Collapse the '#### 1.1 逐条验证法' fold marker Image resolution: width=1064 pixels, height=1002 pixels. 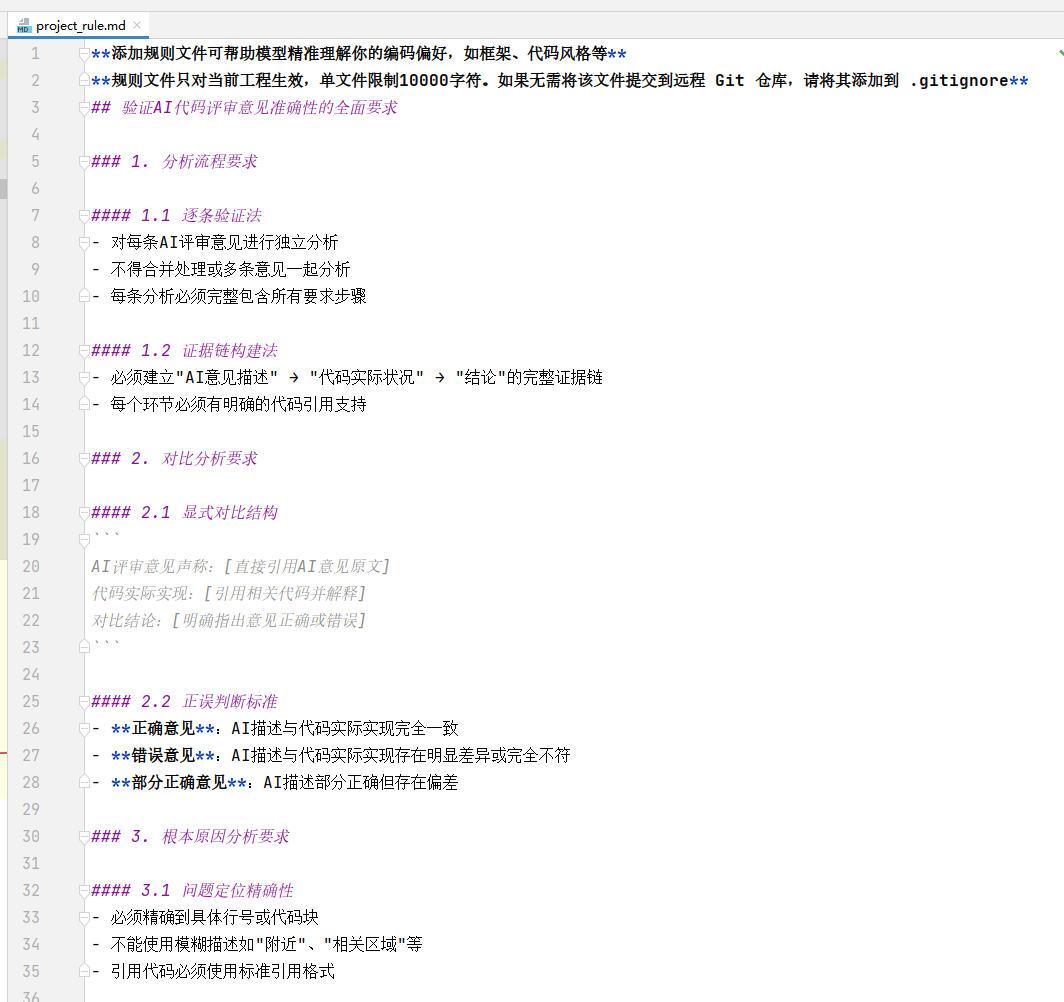tap(84, 216)
